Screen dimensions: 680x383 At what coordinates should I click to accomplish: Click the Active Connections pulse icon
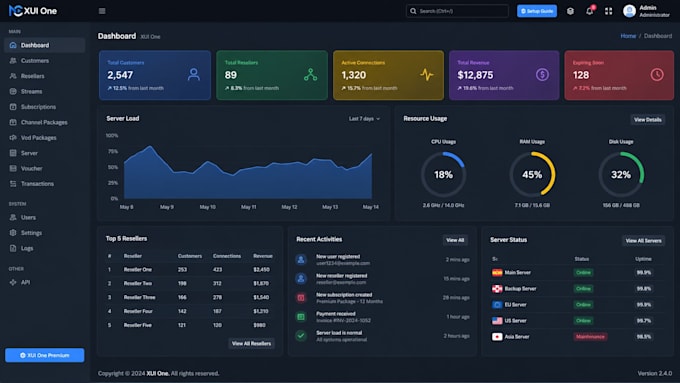[427, 75]
